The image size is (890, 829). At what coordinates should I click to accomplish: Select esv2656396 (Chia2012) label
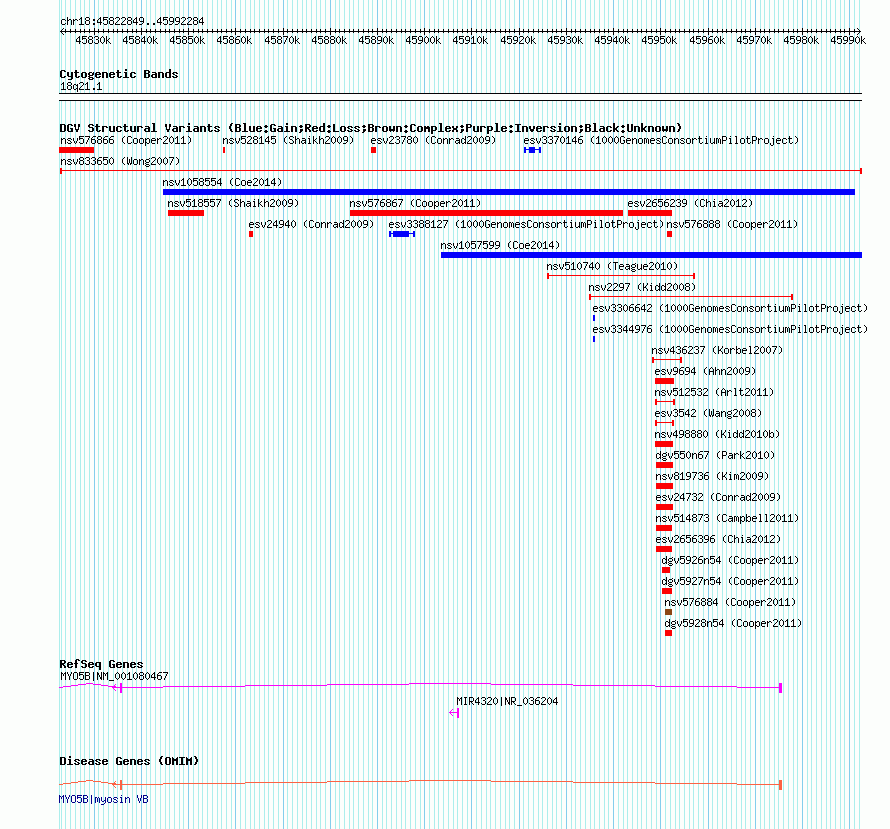718,539
